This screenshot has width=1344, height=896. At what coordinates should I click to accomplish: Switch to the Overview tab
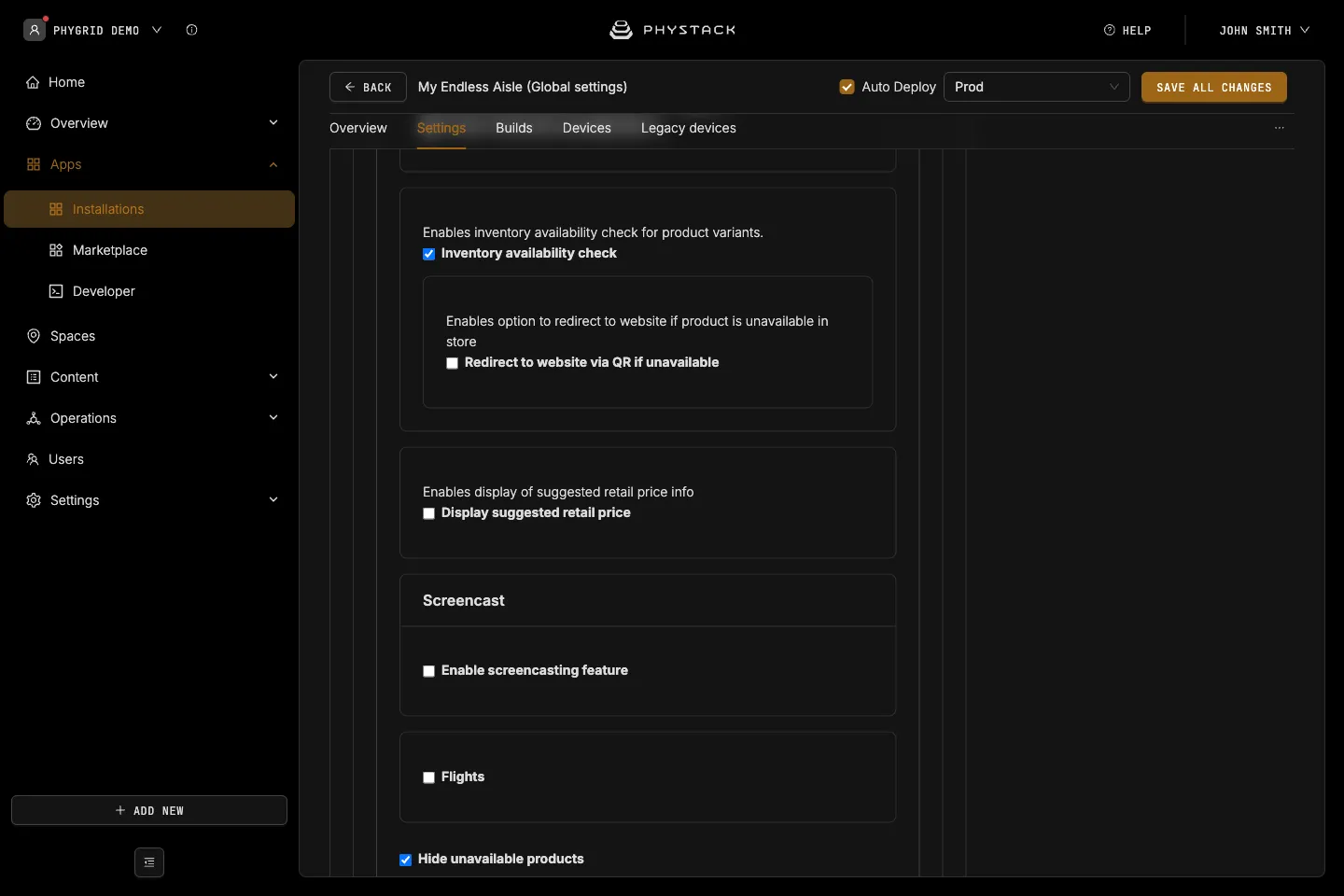(358, 128)
